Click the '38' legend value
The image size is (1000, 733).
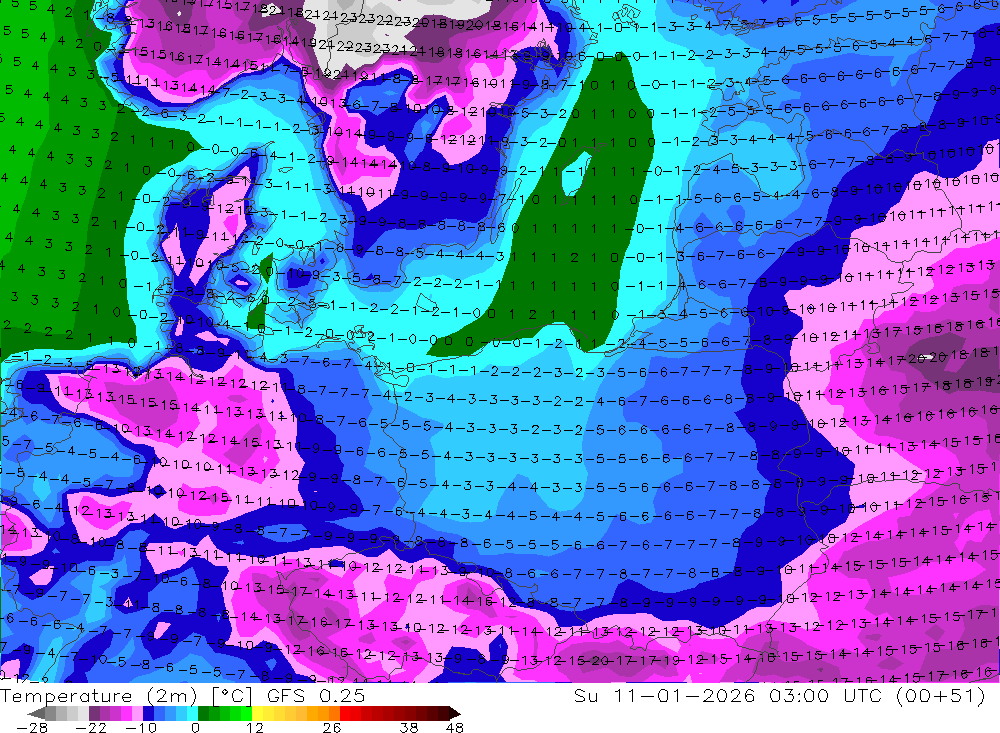pyautogui.click(x=409, y=728)
